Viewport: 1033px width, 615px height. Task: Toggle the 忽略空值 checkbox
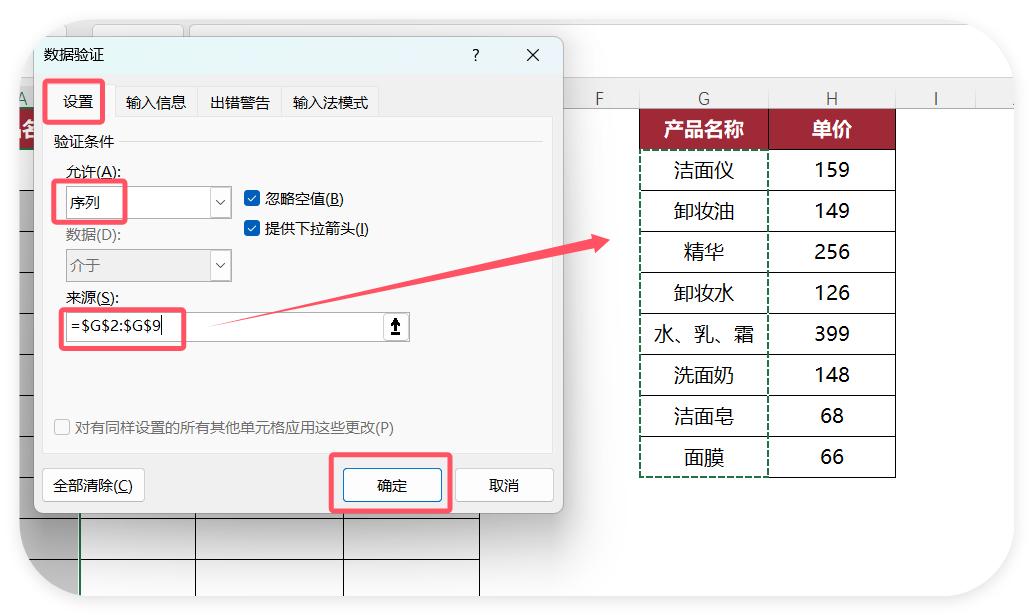click(252, 198)
